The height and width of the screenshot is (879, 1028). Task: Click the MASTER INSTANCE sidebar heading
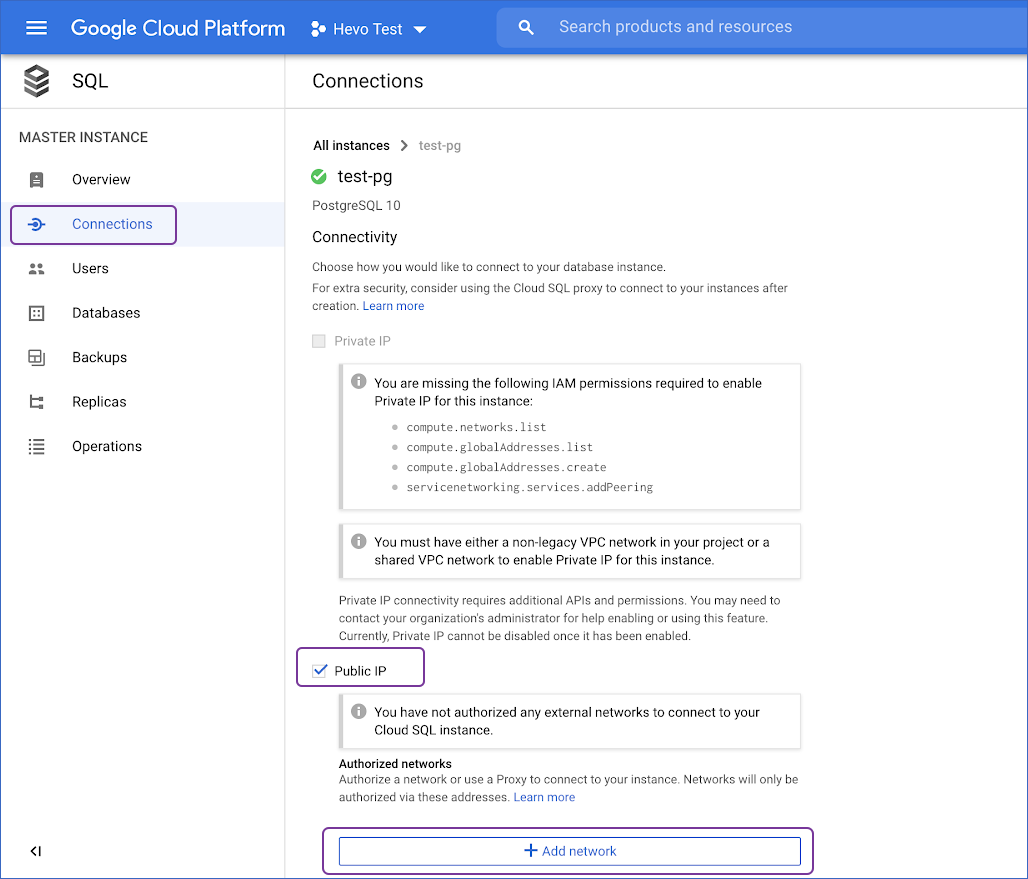click(83, 138)
